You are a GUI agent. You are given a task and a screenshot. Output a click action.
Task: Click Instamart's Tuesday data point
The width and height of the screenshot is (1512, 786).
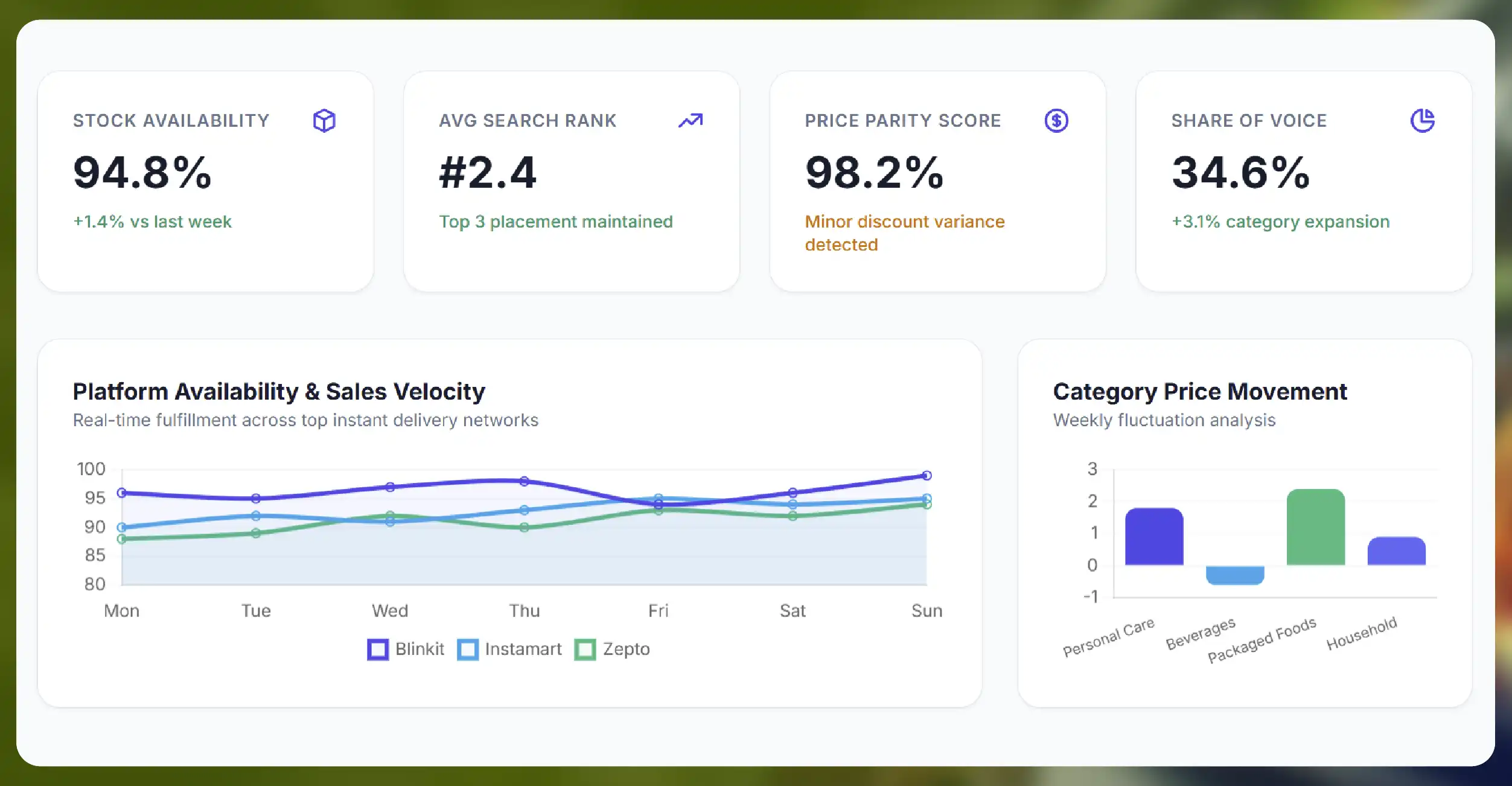[256, 516]
